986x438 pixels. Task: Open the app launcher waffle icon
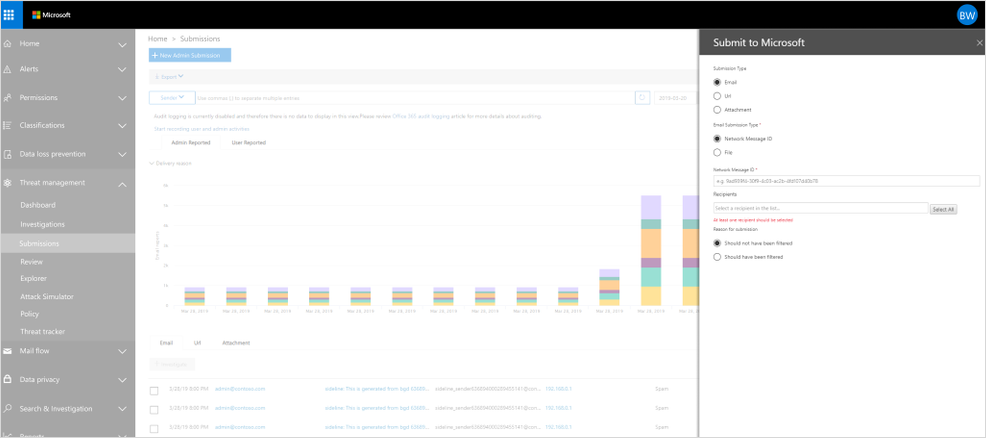tap(9, 15)
